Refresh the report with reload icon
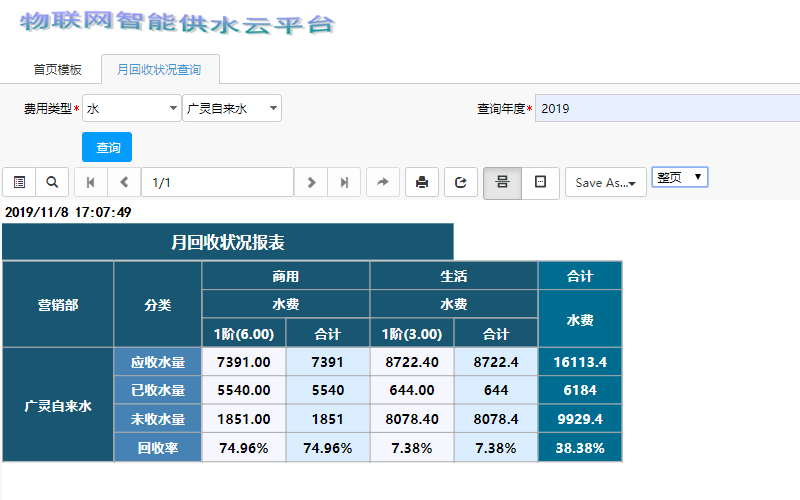800x500 pixels. 461,182
